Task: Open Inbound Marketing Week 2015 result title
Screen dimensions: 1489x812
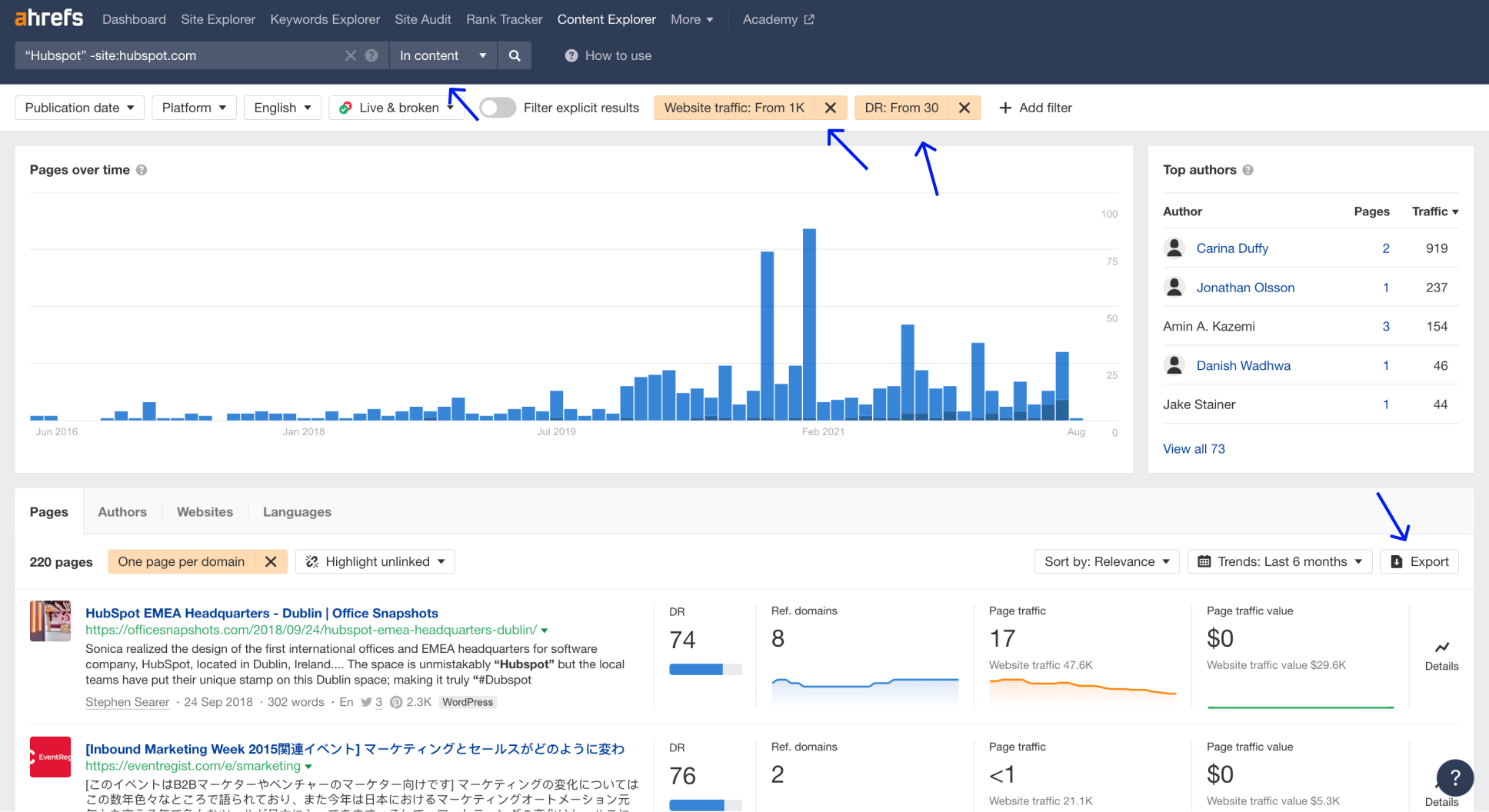Action: pyautogui.click(x=355, y=749)
